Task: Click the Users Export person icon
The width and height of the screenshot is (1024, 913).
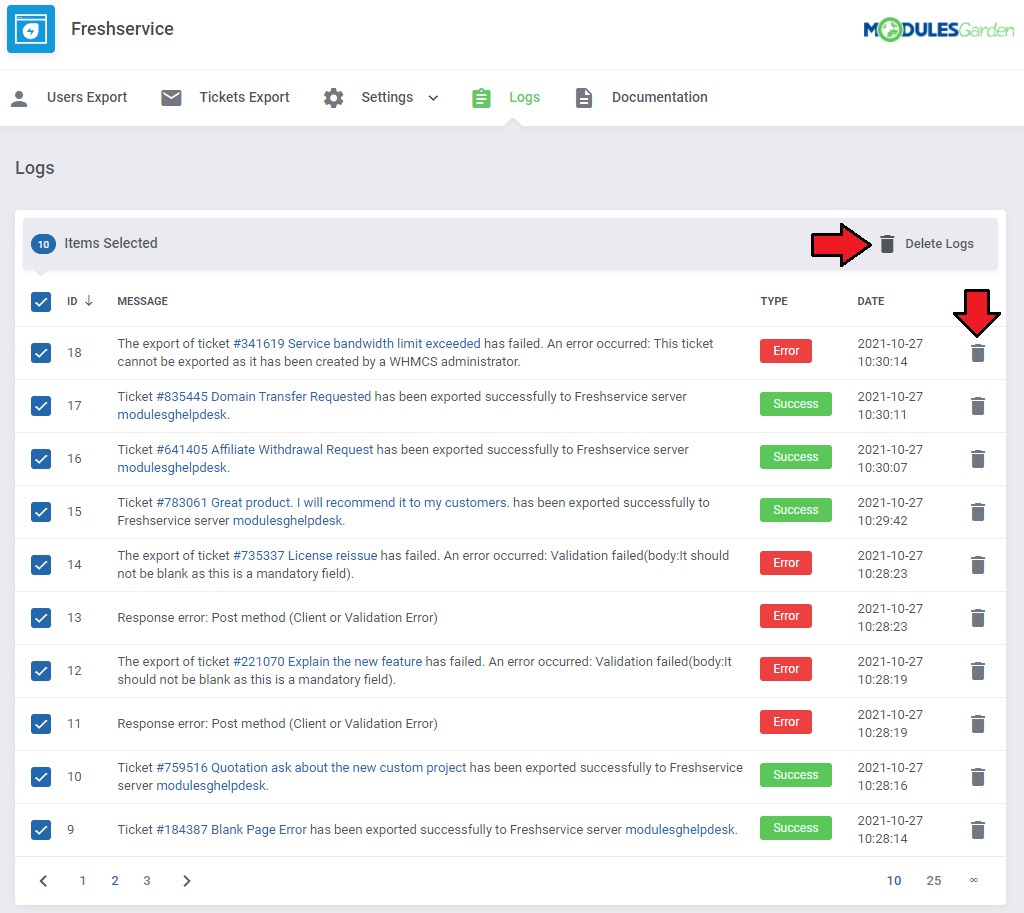Action: [x=20, y=98]
